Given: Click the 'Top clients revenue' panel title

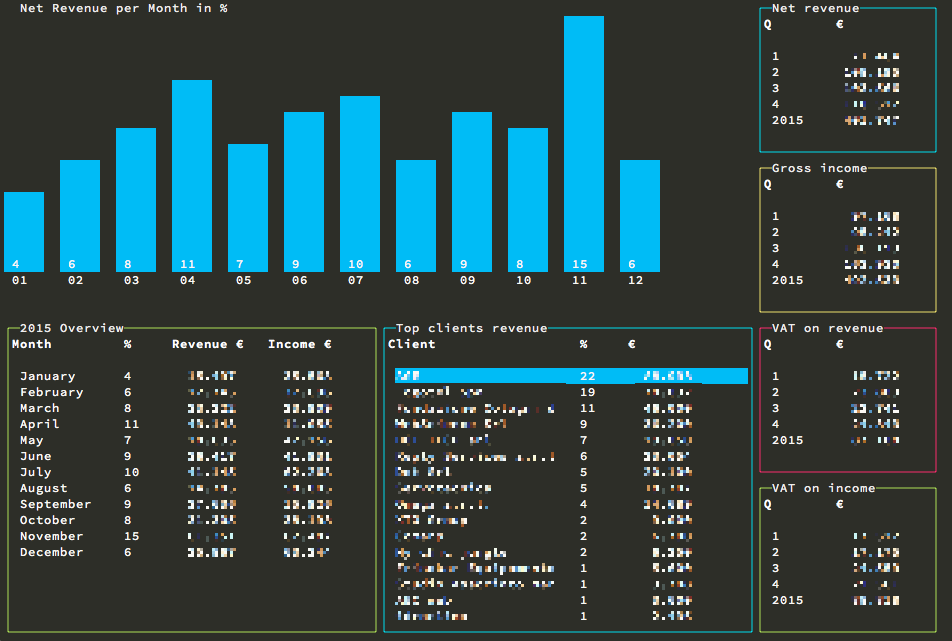Looking at the screenshot, I should pyautogui.click(x=472, y=328).
